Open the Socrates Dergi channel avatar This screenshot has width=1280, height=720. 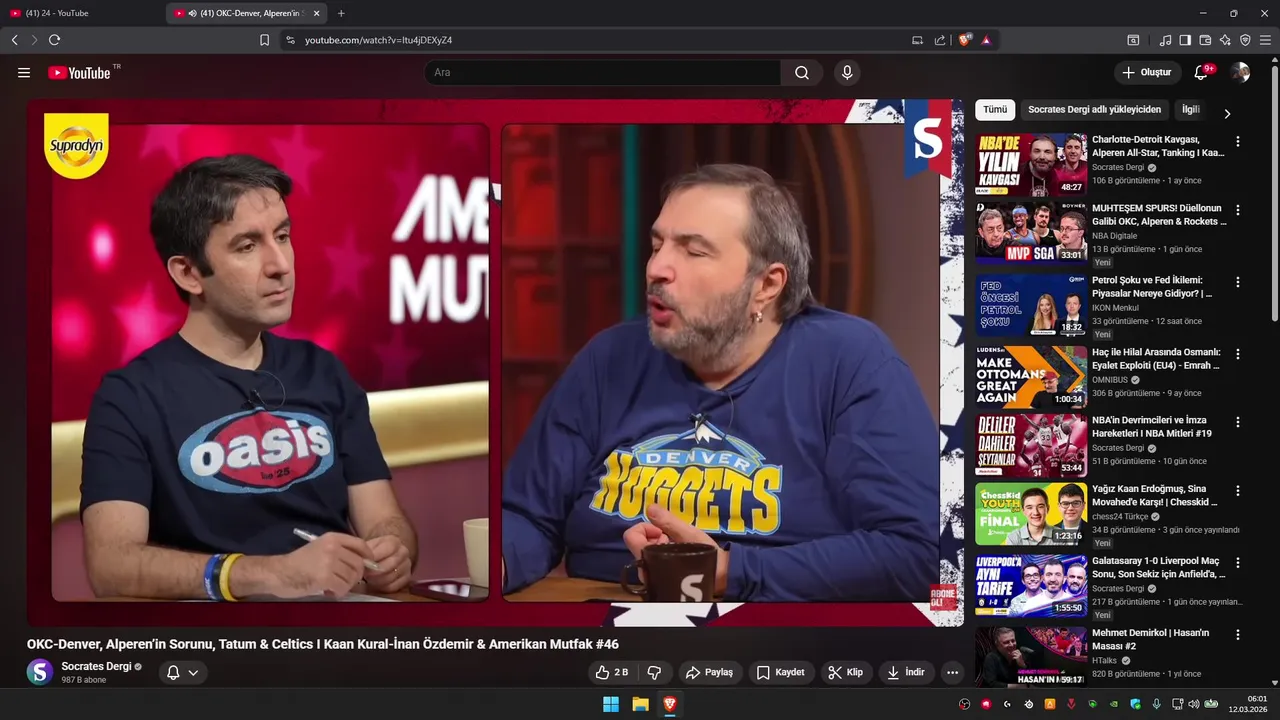40,672
